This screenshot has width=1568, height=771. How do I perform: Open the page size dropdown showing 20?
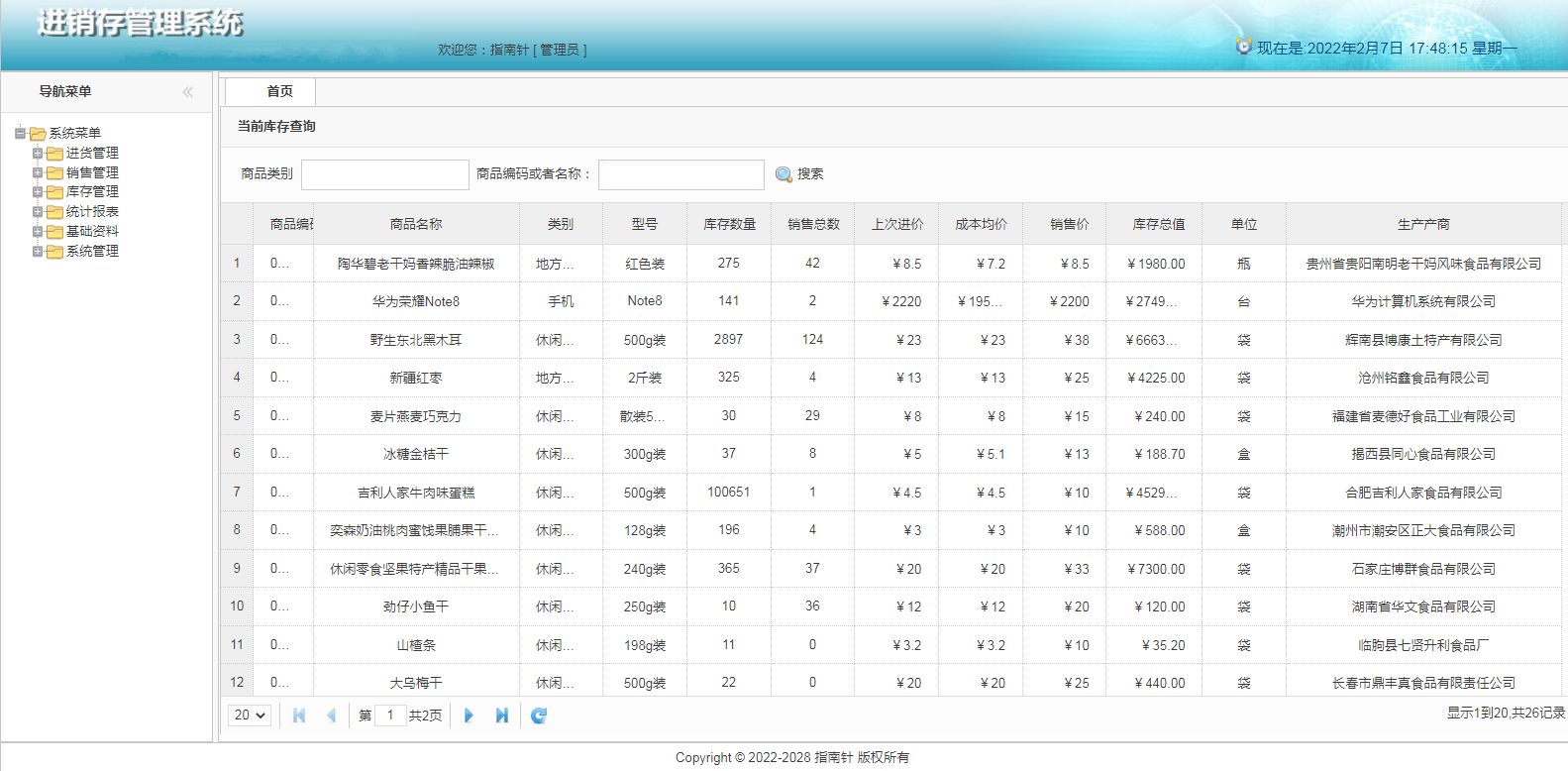click(250, 716)
